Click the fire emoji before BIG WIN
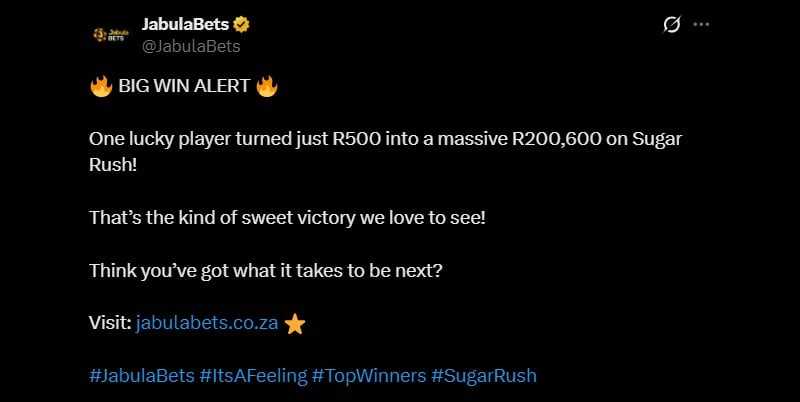This screenshot has width=800, height=402. coord(100,86)
